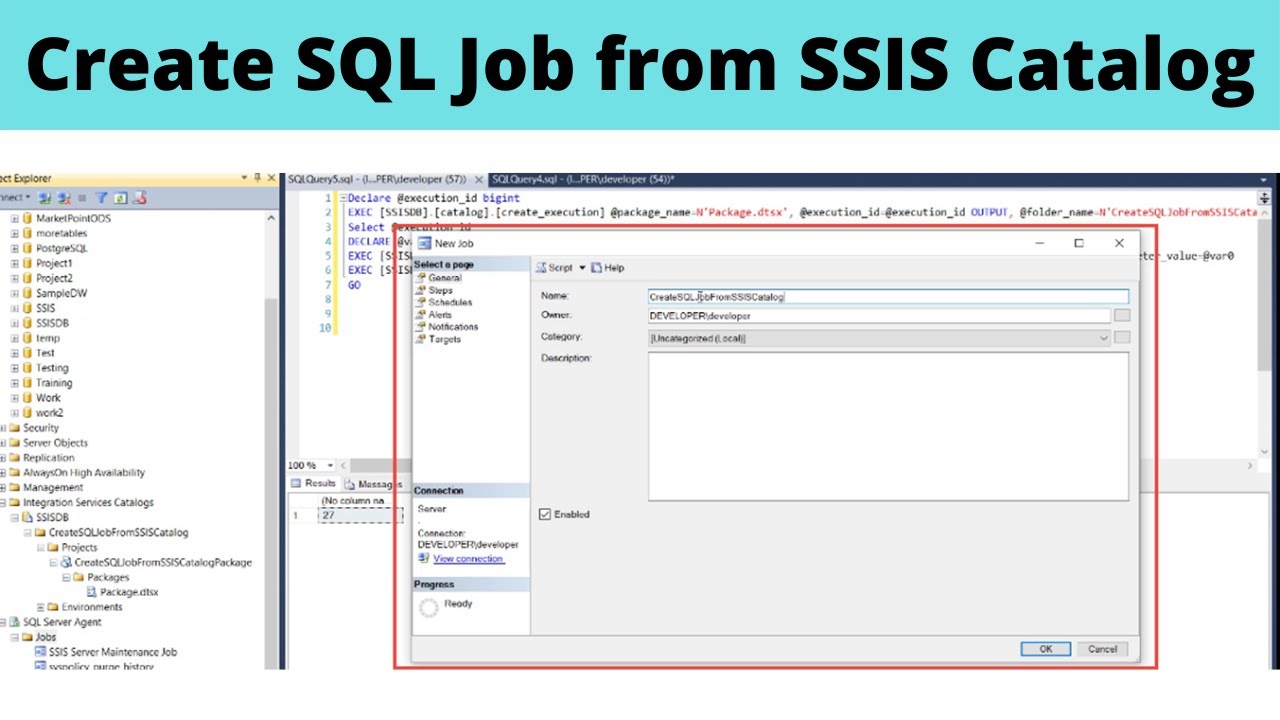Click the OK button
This screenshot has height=720, width=1280.
coord(1045,649)
